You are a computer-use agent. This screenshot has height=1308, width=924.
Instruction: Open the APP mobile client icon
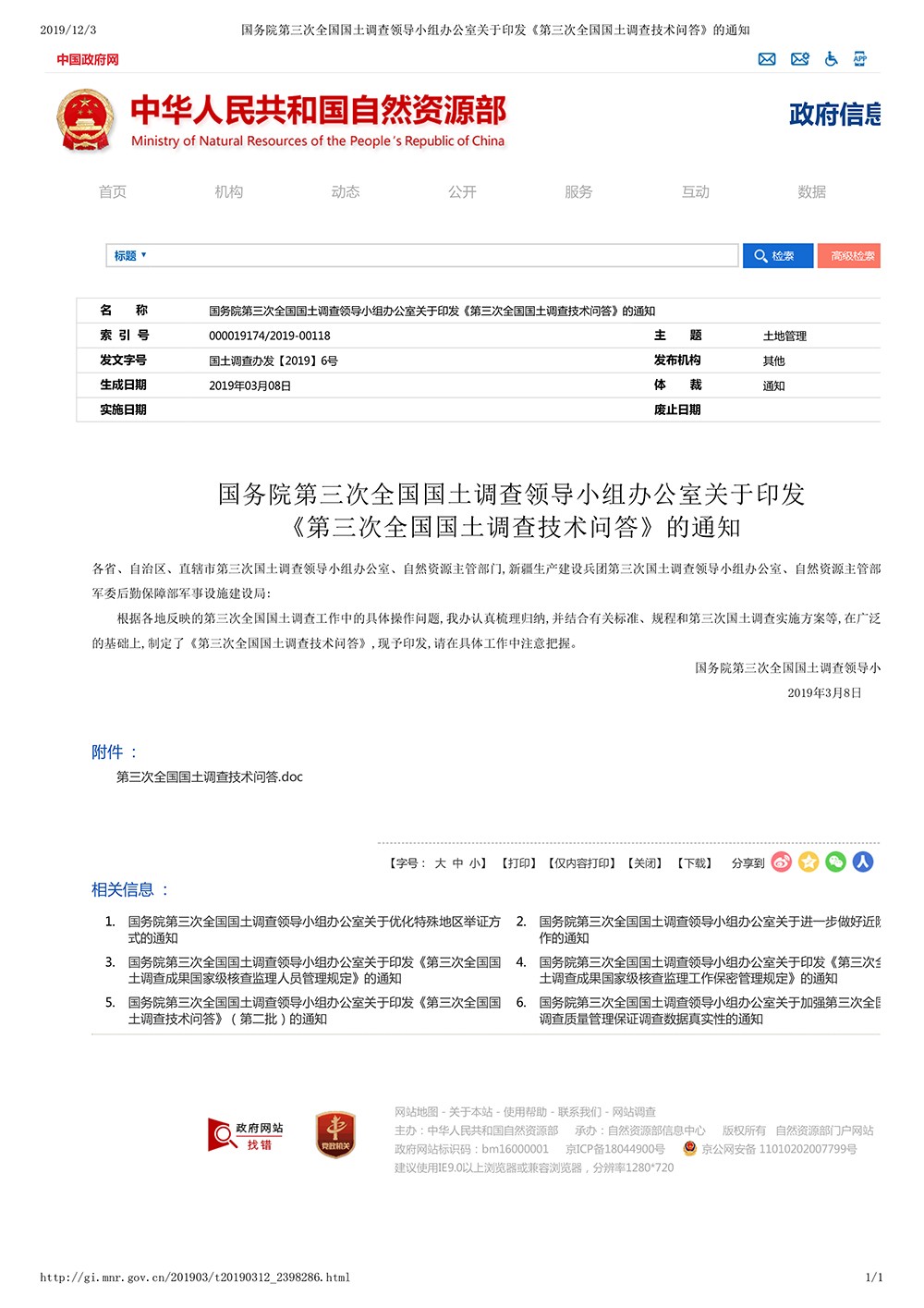click(x=860, y=59)
